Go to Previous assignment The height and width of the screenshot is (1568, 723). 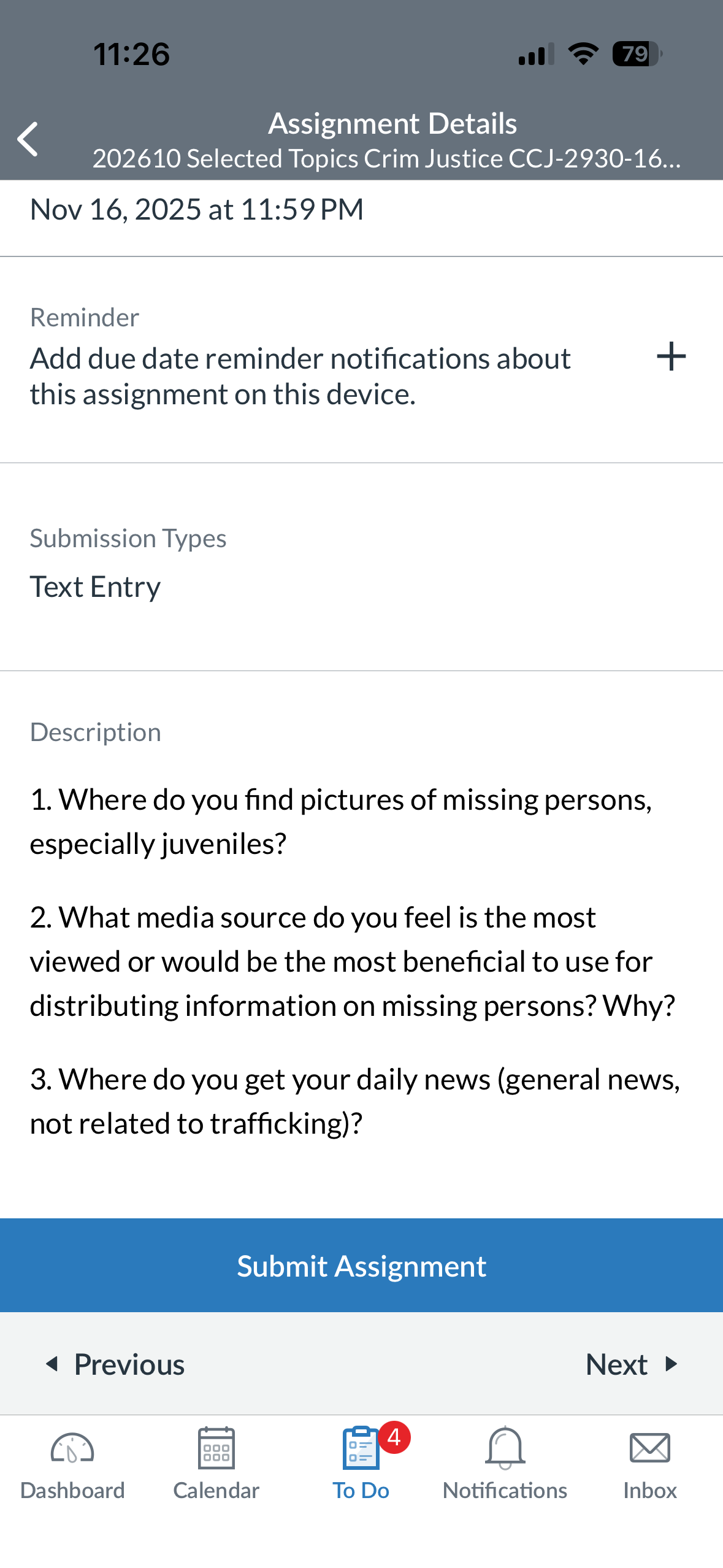(x=115, y=1364)
